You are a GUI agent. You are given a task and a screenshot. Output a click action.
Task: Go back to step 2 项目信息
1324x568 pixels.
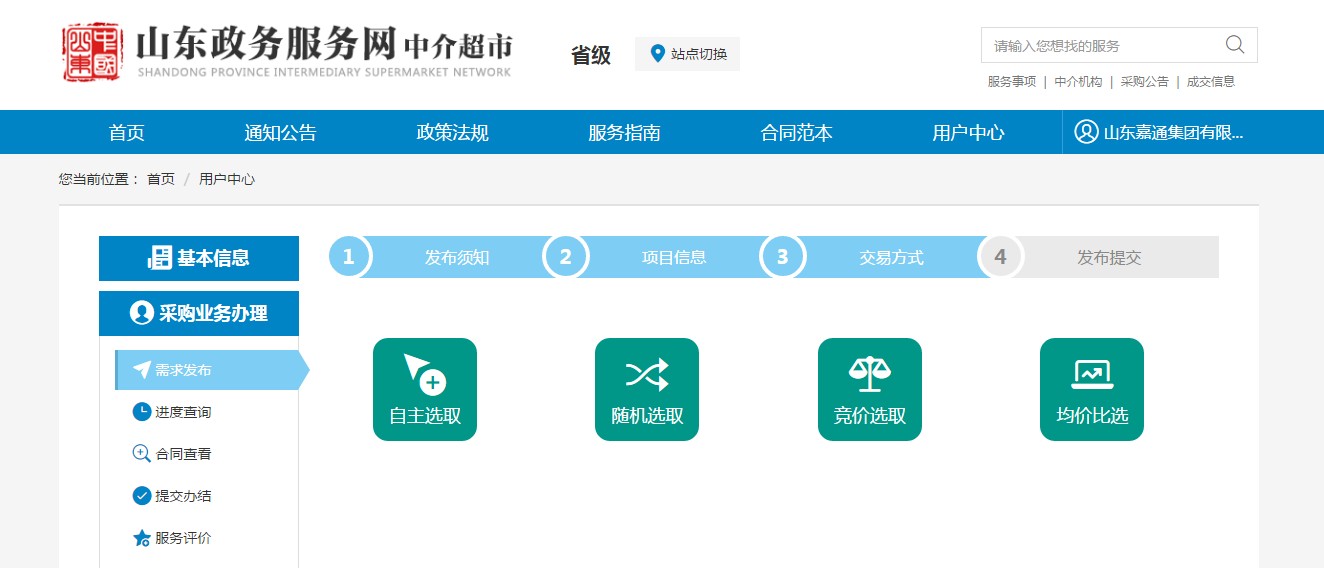pyautogui.click(x=673, y=257)
